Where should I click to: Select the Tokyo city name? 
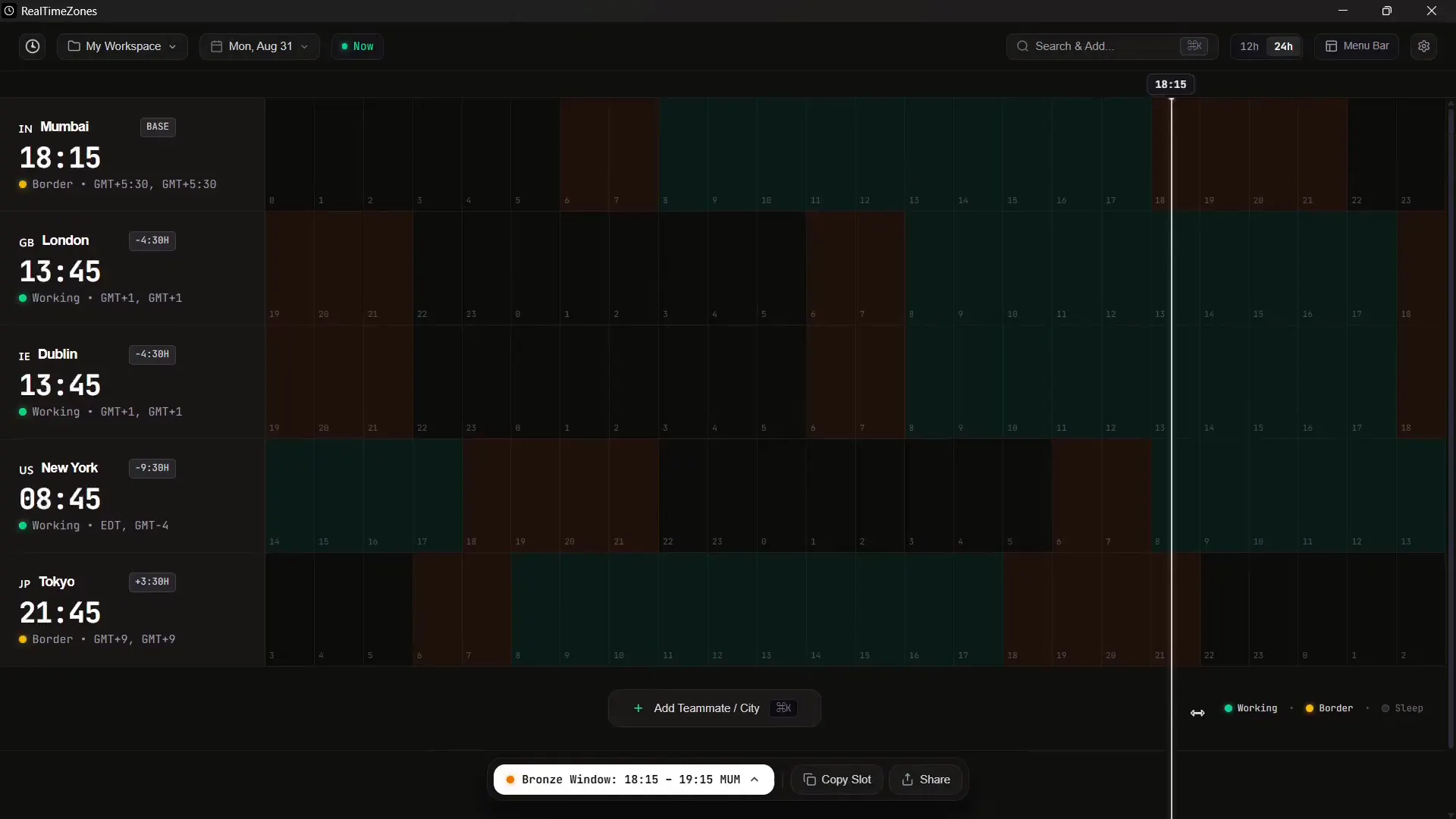[57, 582]
